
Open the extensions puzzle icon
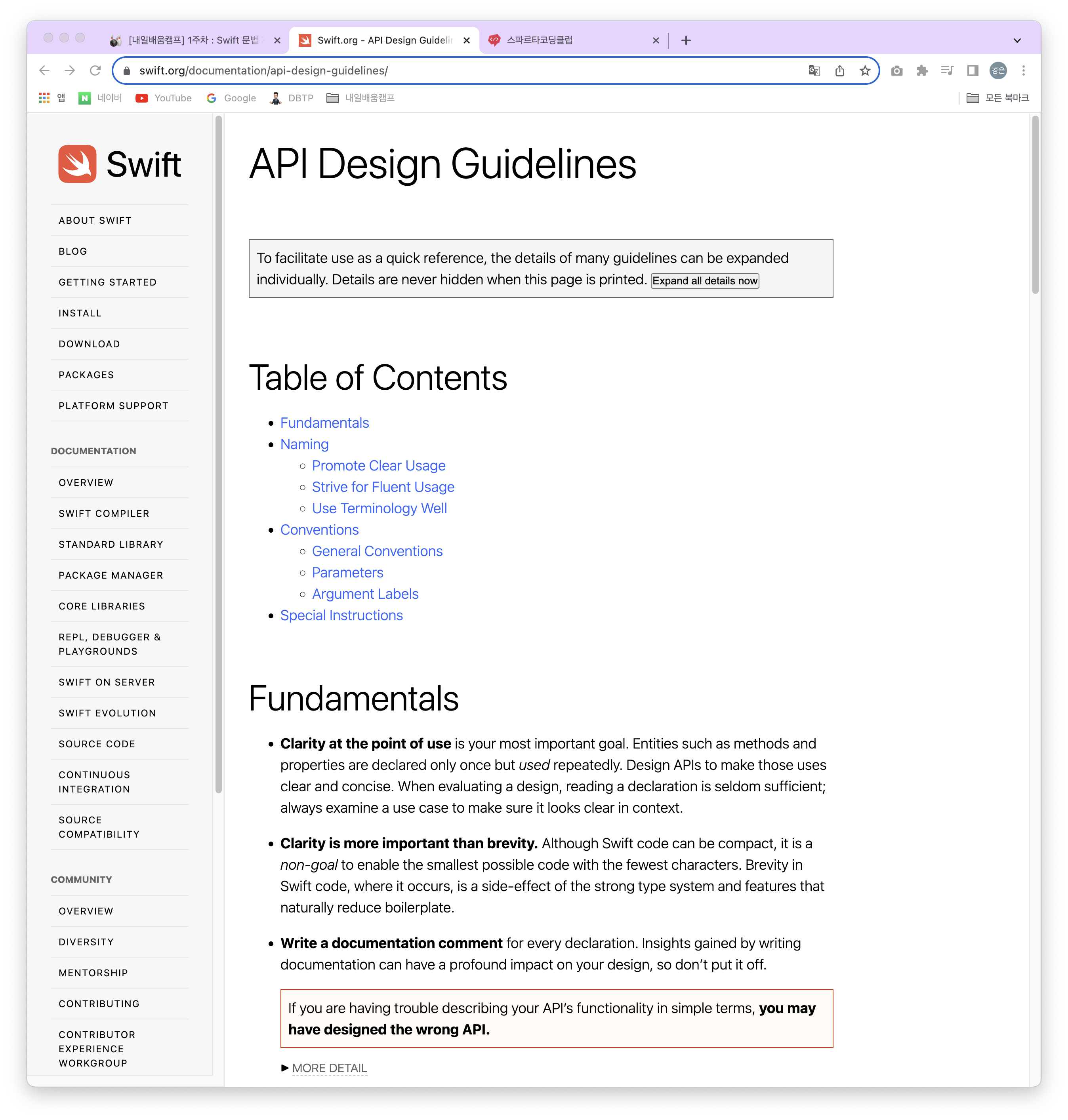point(922,70)
